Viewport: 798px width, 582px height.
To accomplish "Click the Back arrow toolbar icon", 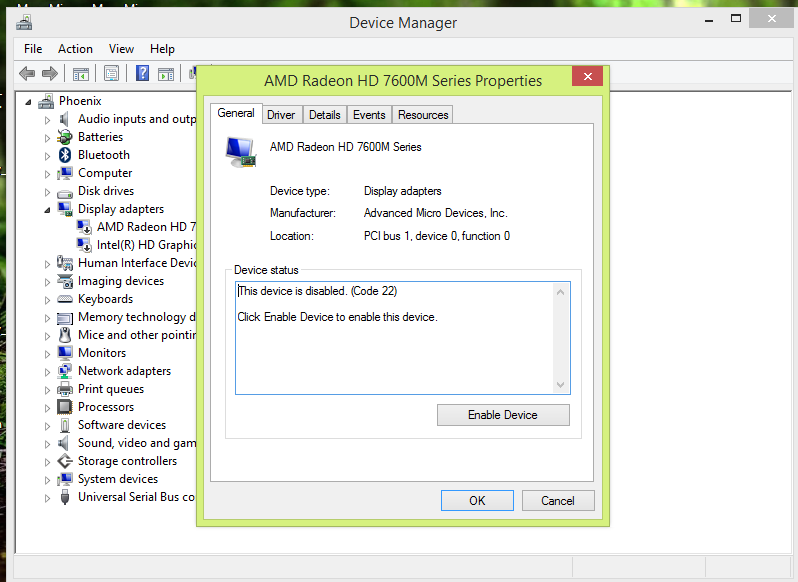I will tap(26, 74).
